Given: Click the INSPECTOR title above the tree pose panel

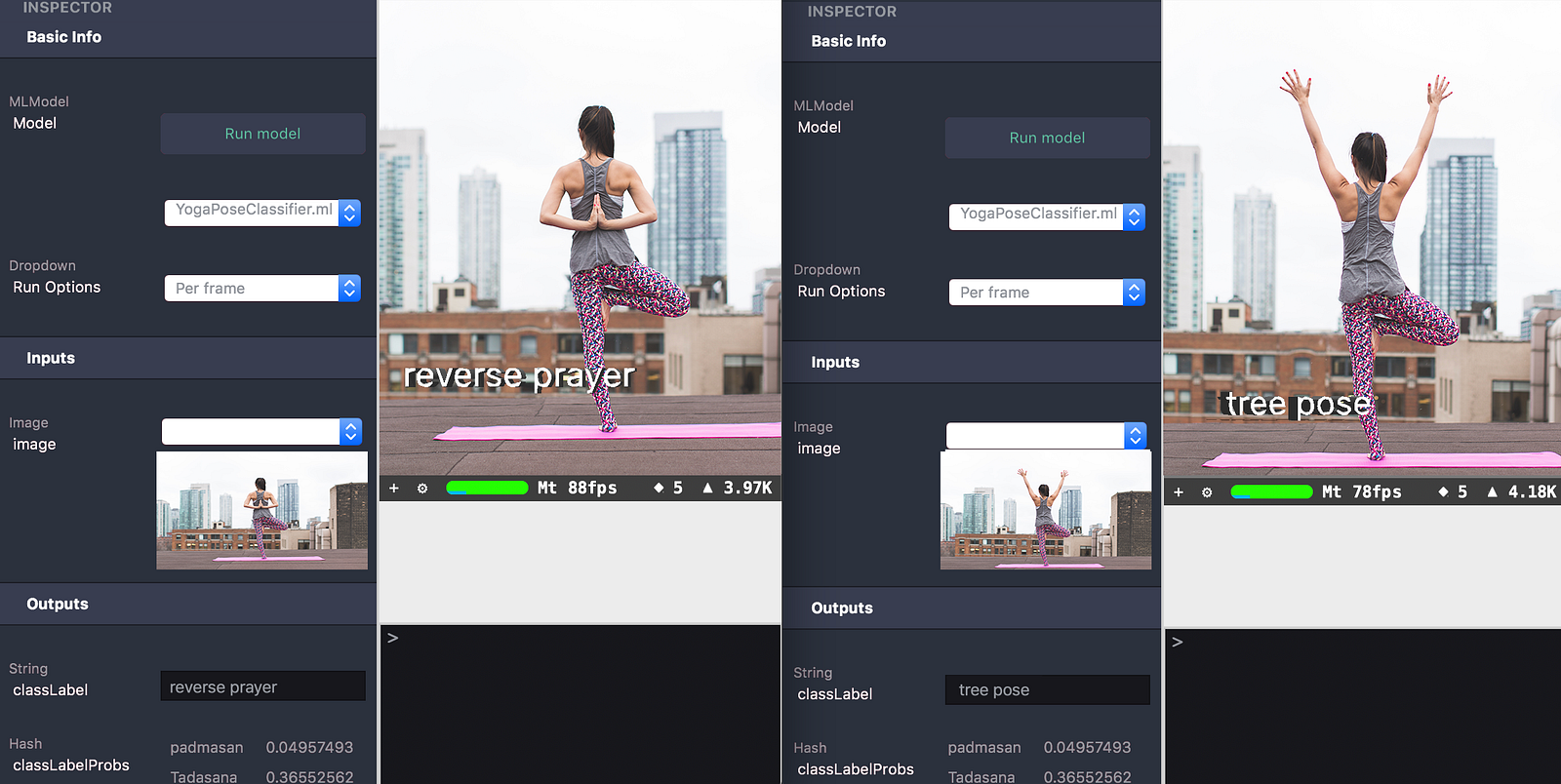Looking at the screenshot, I should tap(852, 12).
